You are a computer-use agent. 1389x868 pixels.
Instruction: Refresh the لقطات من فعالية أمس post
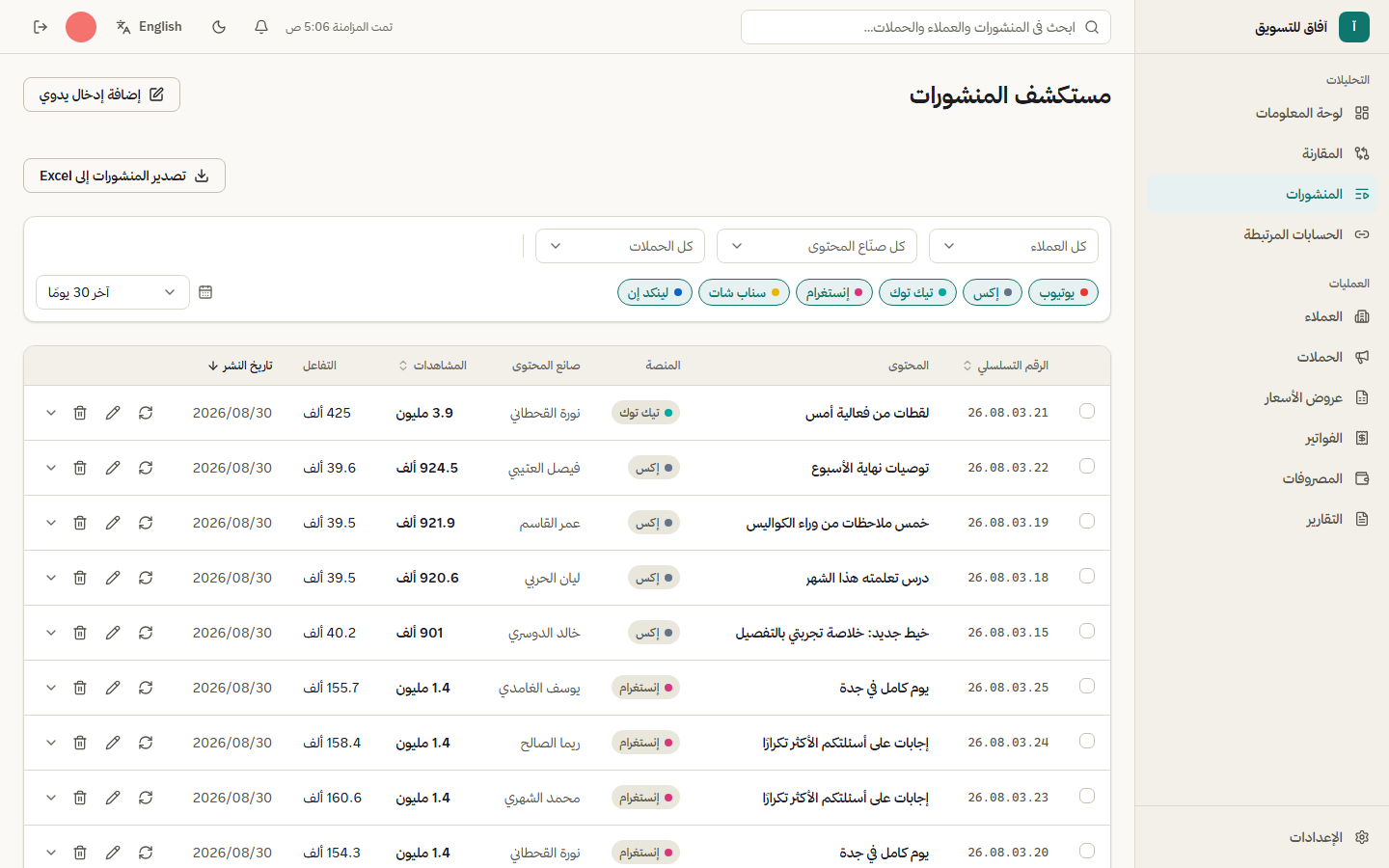[146, 413]
